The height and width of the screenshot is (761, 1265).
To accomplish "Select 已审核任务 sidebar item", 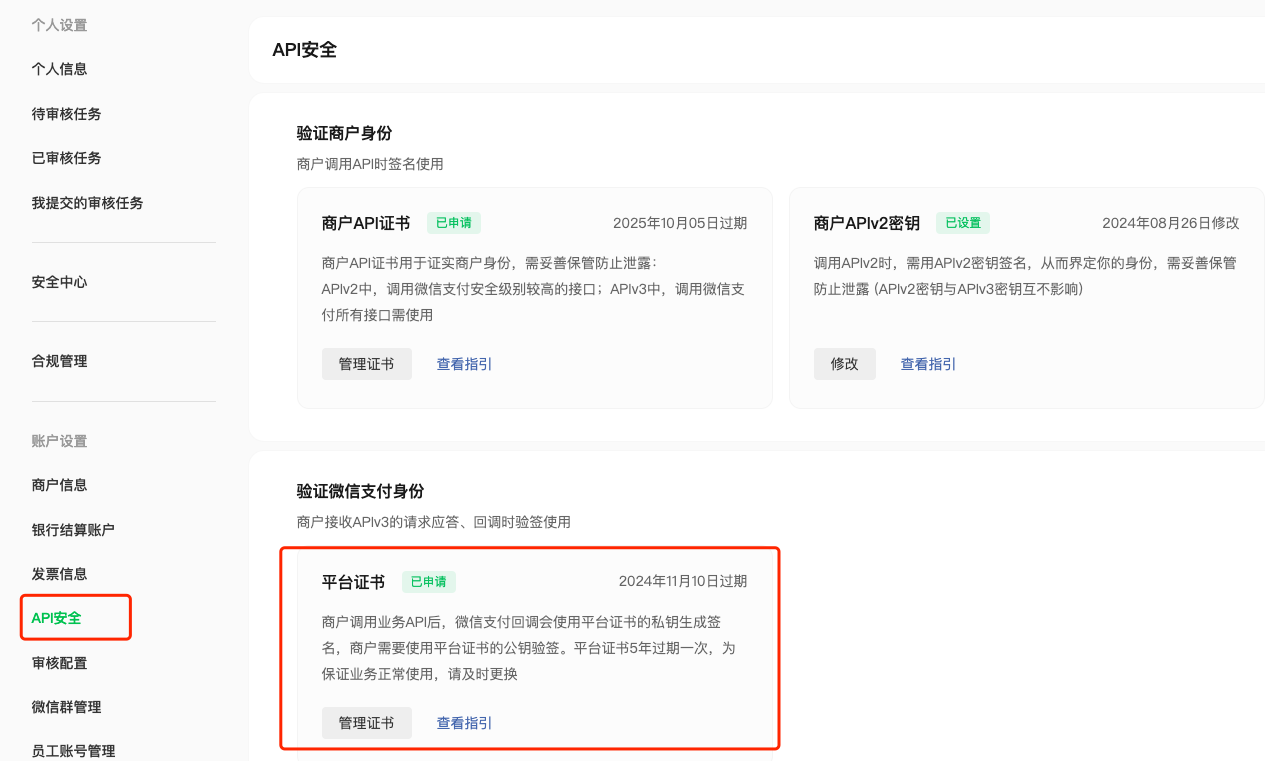I will [x=66, y=158].
